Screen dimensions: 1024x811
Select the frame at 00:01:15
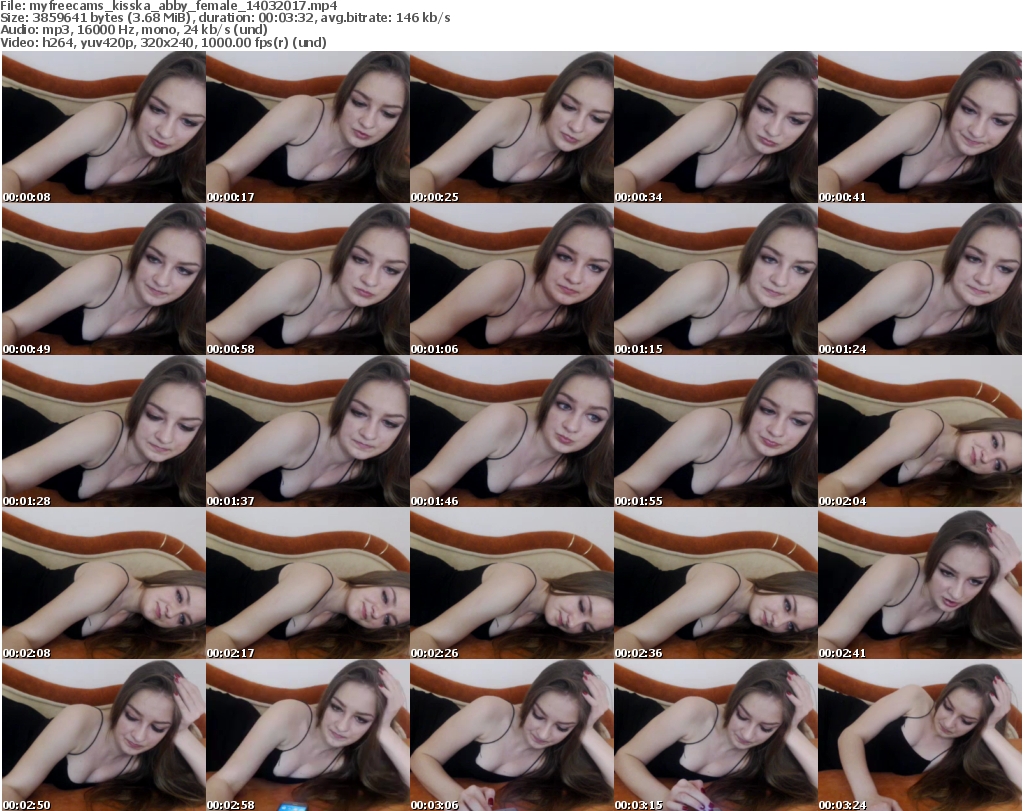716,279
